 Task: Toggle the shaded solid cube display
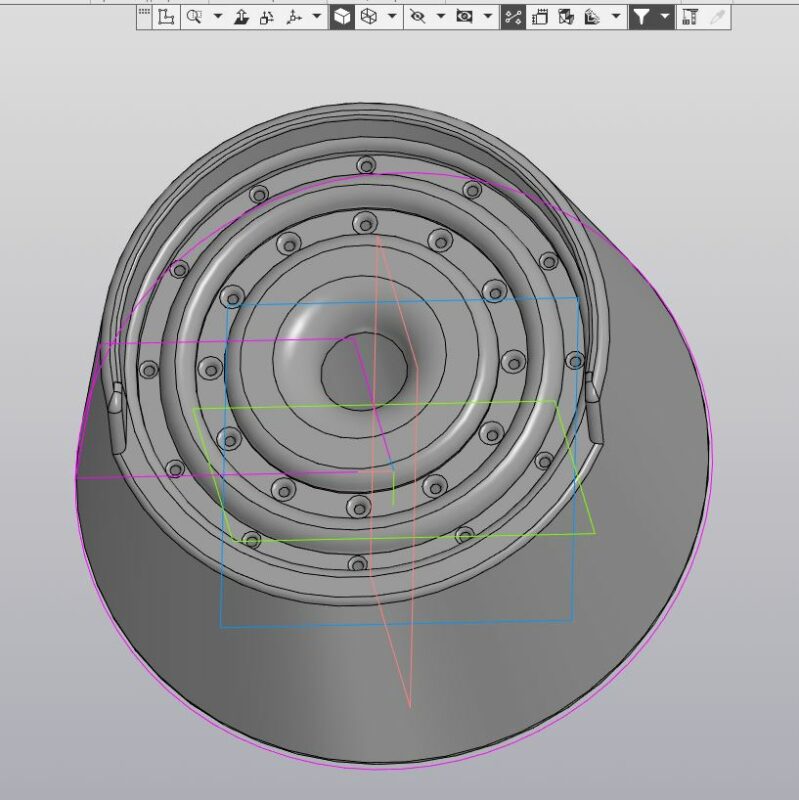[x=342, y=17]
